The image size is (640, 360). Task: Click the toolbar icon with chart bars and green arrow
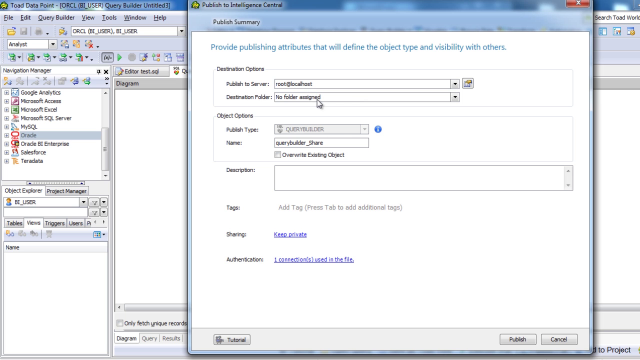click(79, 58)
